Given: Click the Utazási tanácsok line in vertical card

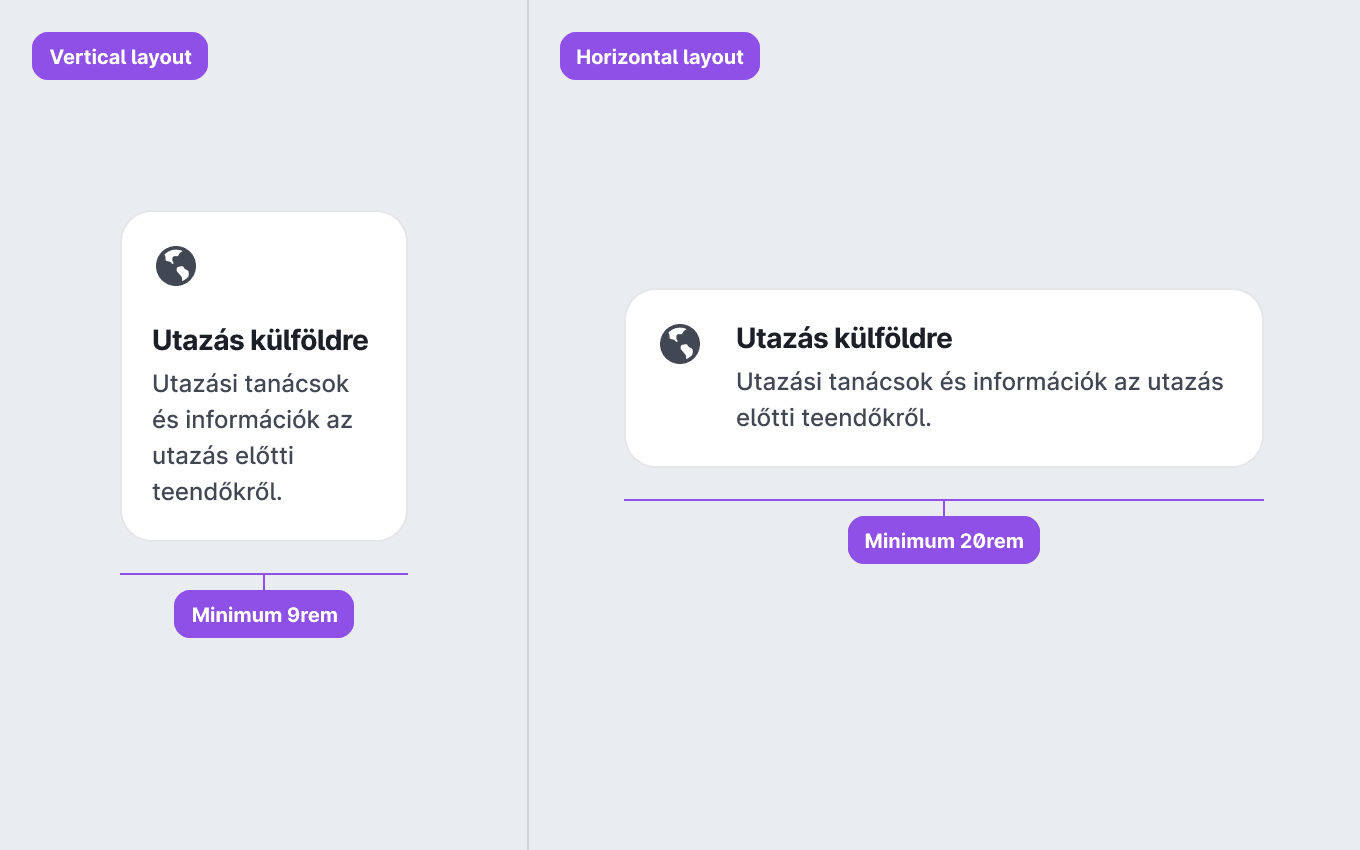Looking at the screenshot, I should [x=250, y=383].
